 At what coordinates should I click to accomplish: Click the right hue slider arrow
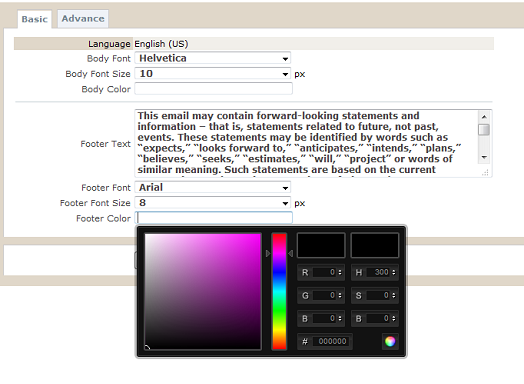point(290,254)
